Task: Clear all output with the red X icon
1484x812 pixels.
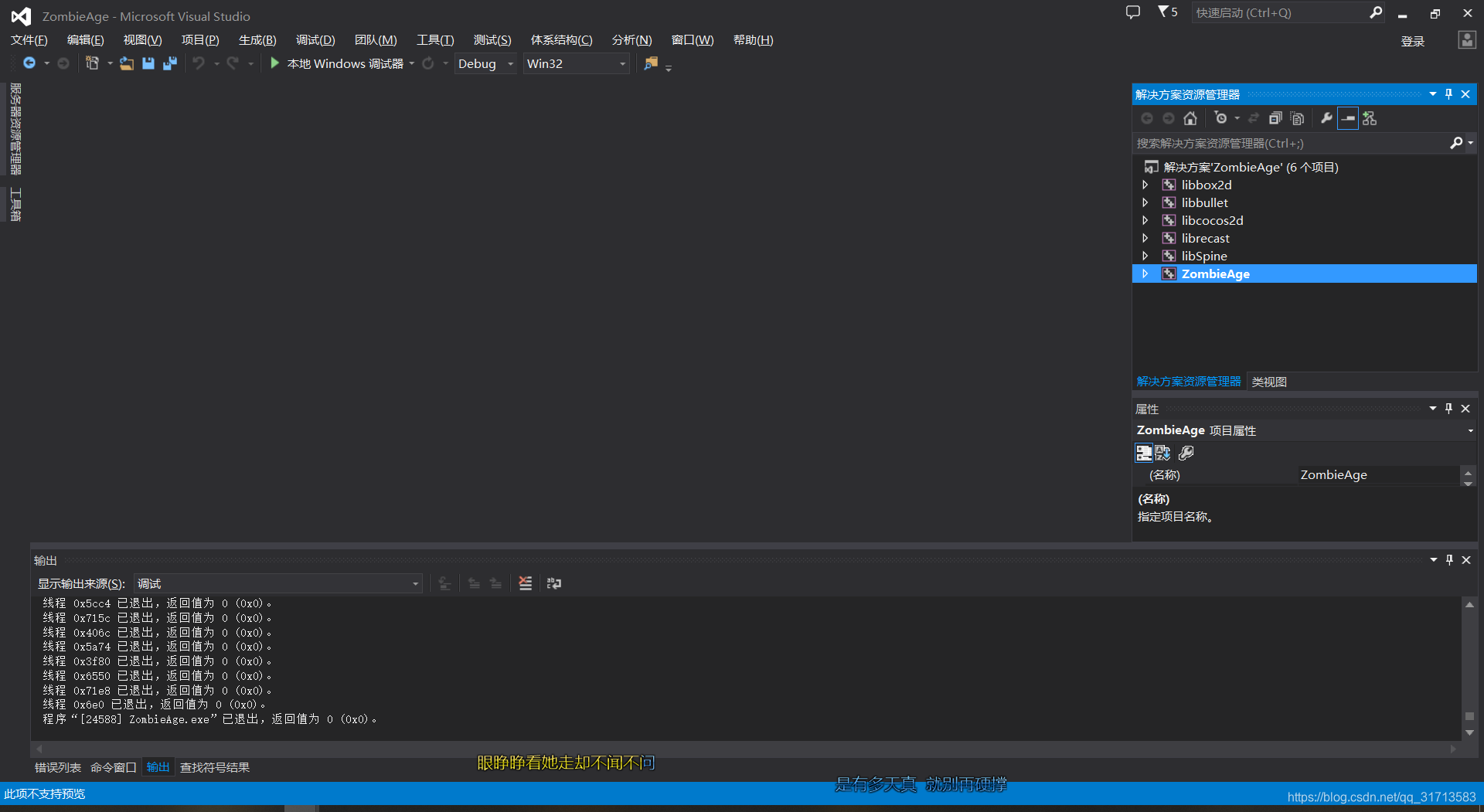Action: [526, 583]
